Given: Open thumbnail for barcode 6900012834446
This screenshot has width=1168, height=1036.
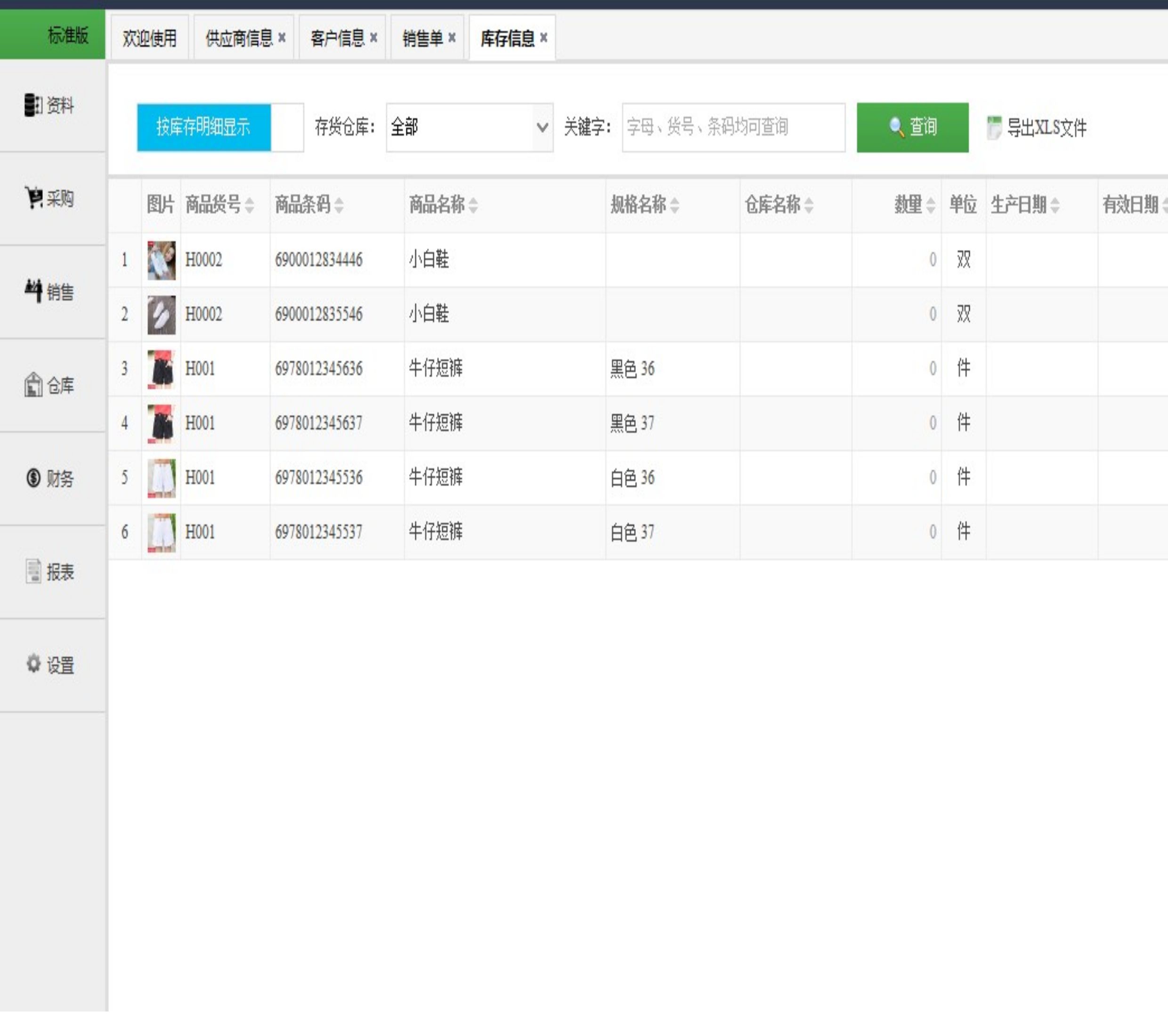Looking at the screenshot, I should click(162, 260).
